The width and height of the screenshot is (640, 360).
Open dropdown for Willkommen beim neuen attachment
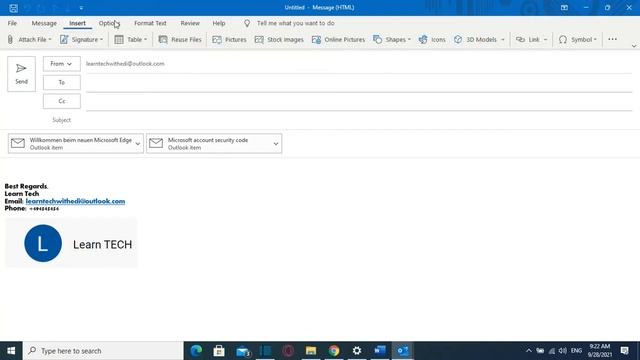point(138,144)
